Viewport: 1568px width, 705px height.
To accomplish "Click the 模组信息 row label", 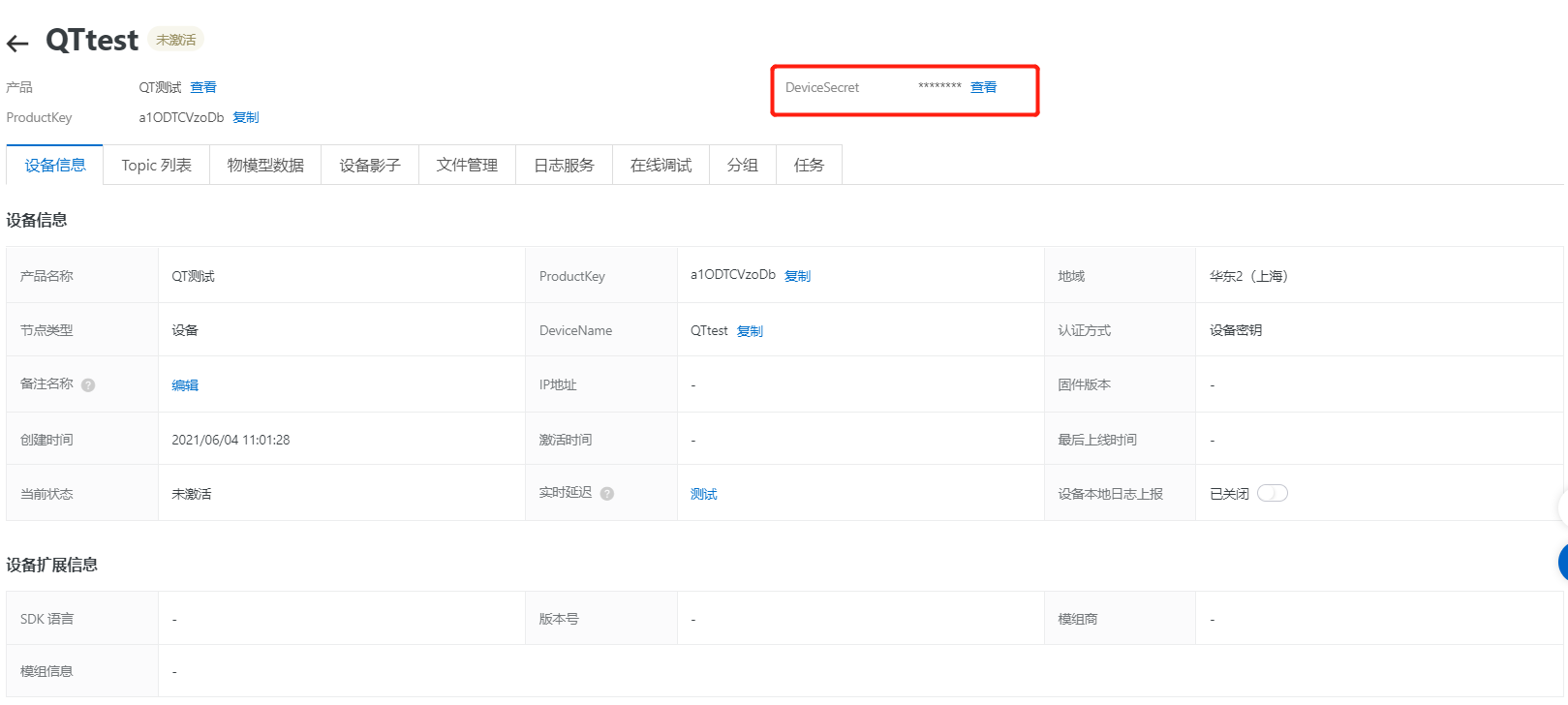I will tap(46, 671).
